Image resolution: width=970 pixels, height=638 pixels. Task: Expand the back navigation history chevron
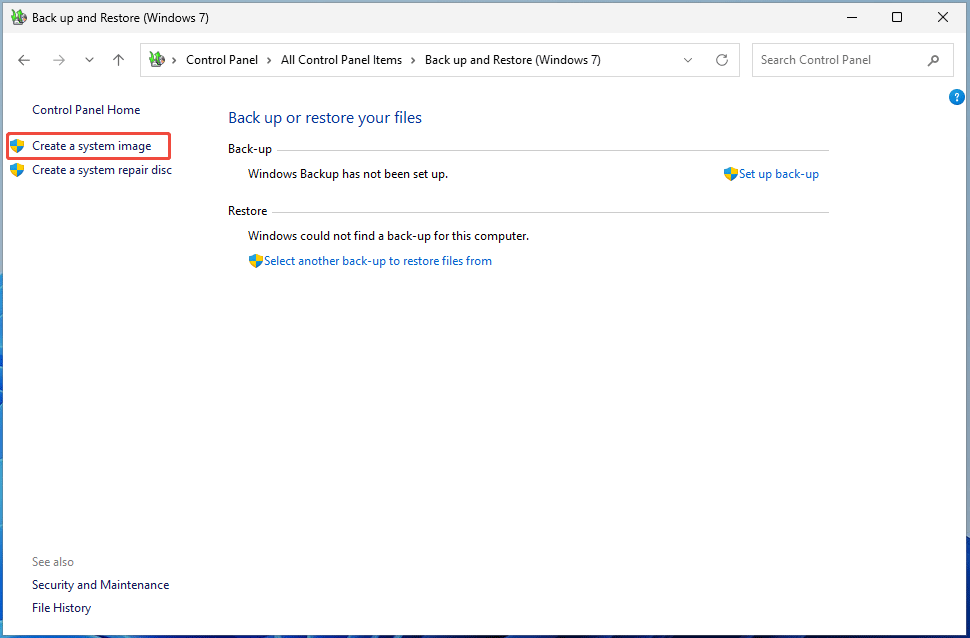[x=88, y=60]
